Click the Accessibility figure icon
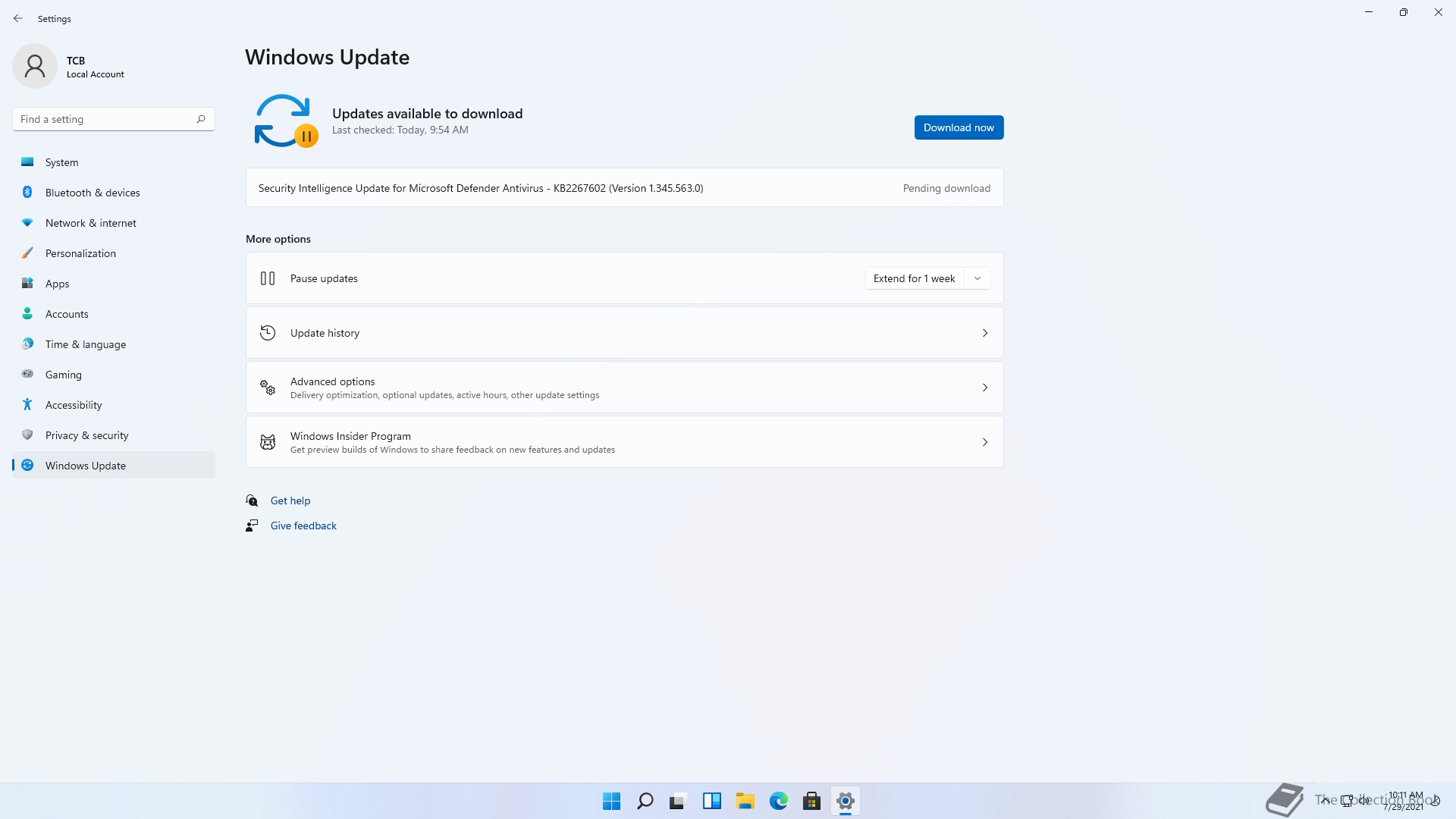The image size is (1456, 819). (x=27, y=405)
